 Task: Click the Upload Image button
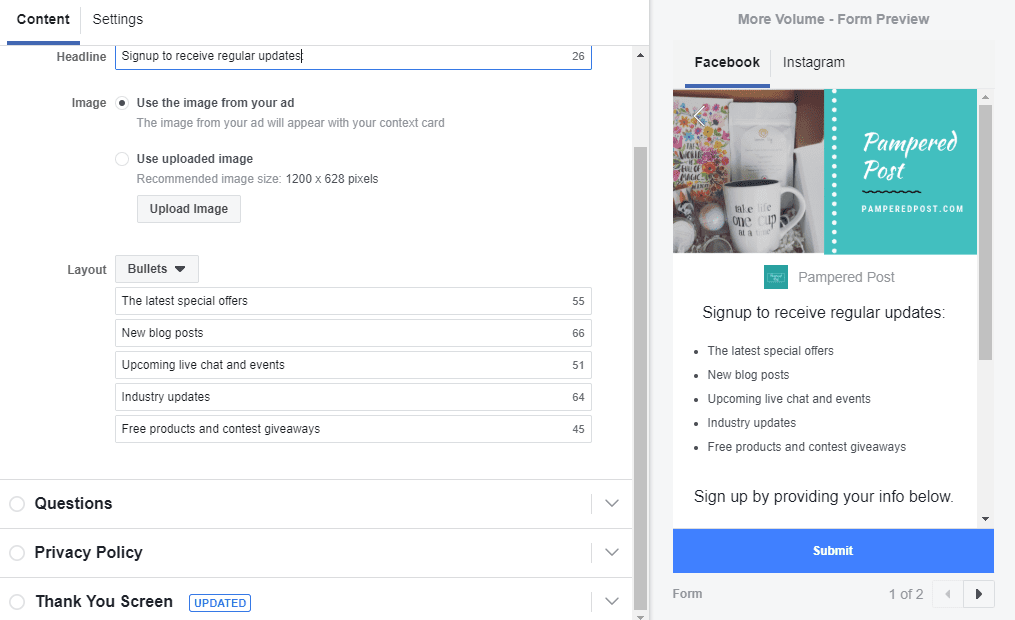tap(188, 208)
